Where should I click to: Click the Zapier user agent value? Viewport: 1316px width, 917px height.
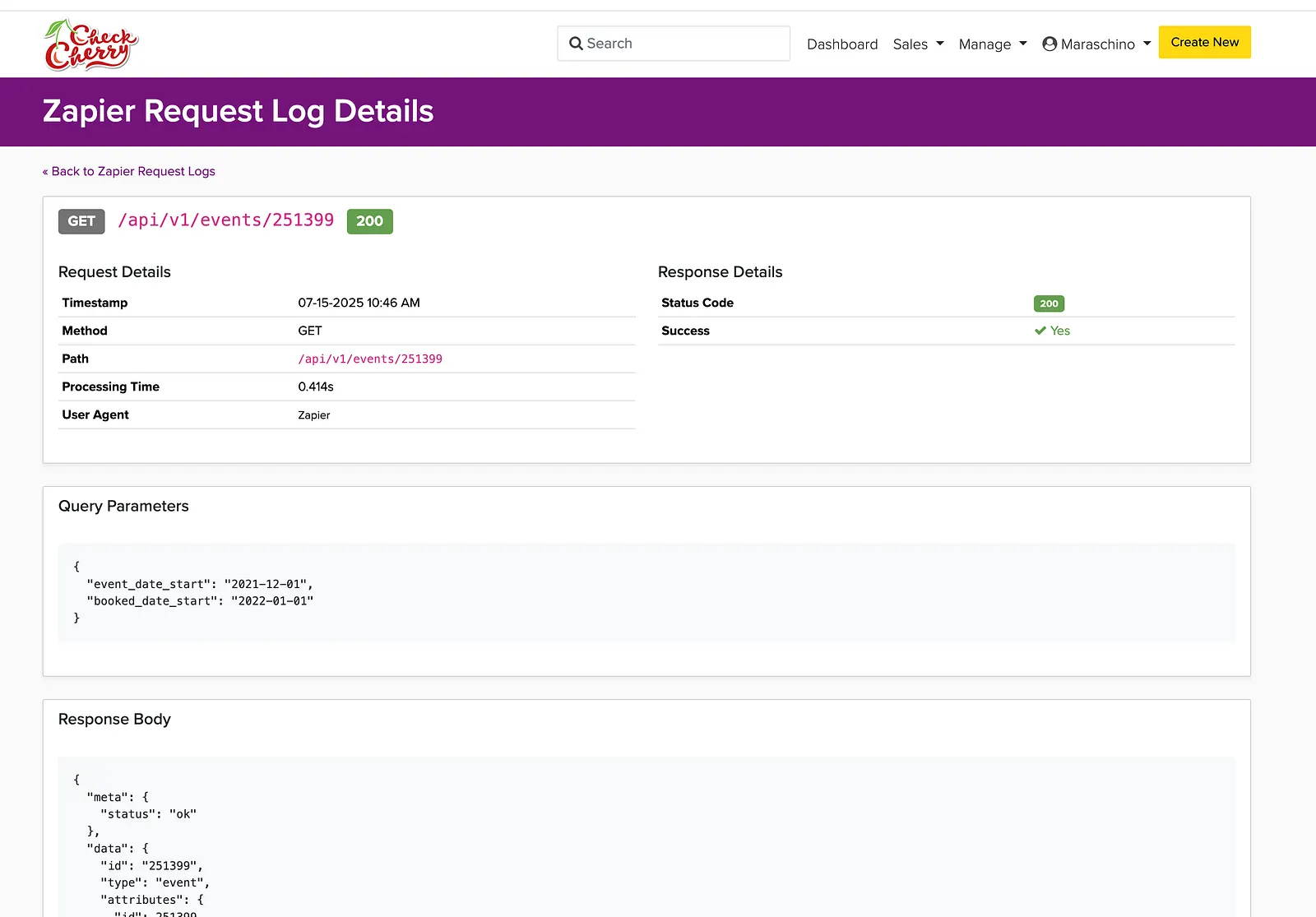point(314,415)
